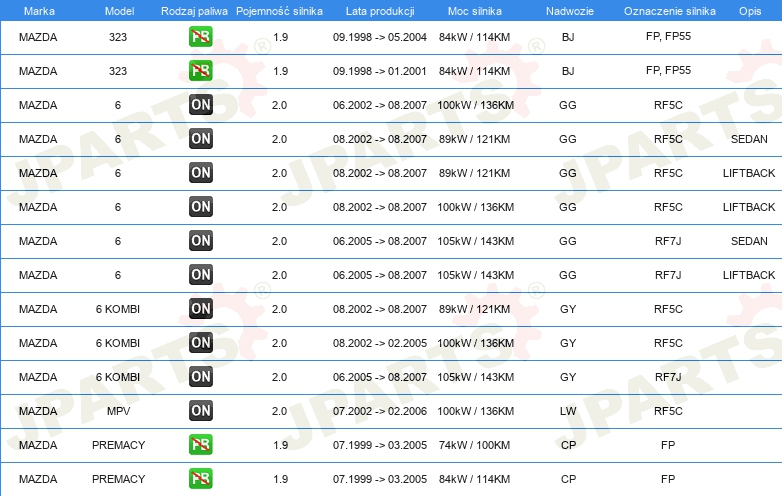Click the PB fuel icon in the 323 row ending 01.2001

click(x=200, y=70)
